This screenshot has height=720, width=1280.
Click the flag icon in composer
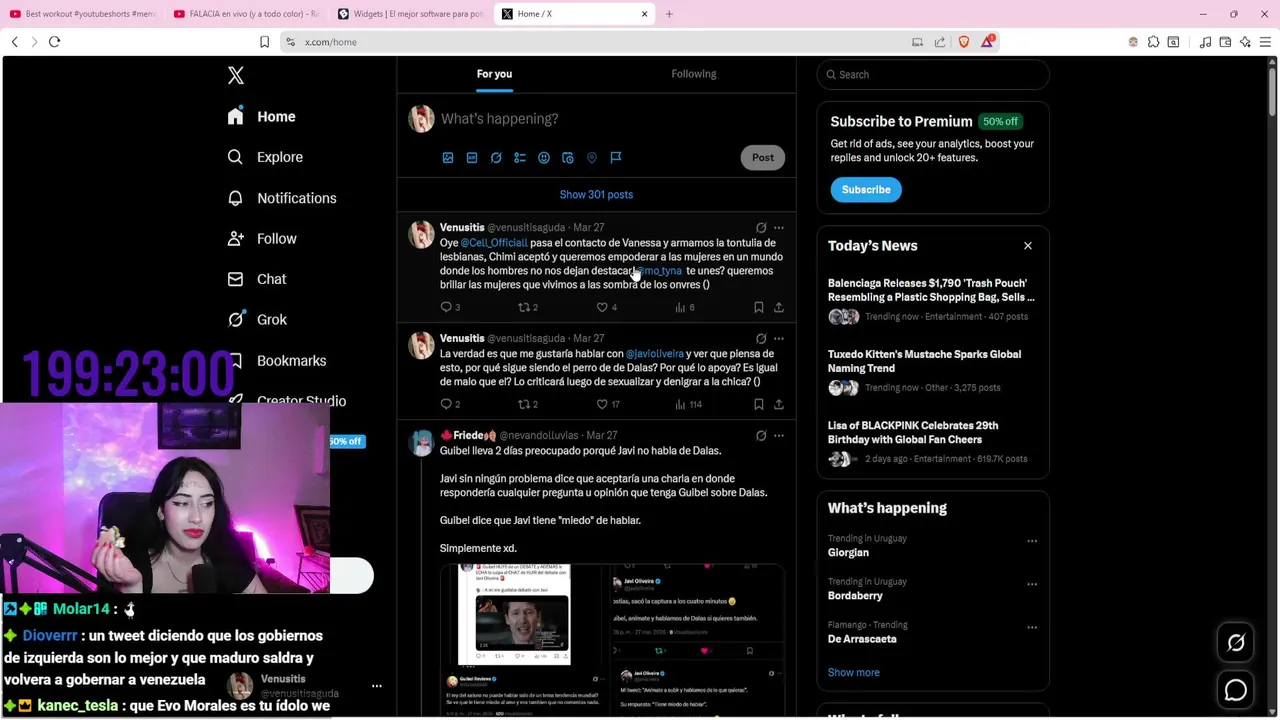[x=616, y=158]
